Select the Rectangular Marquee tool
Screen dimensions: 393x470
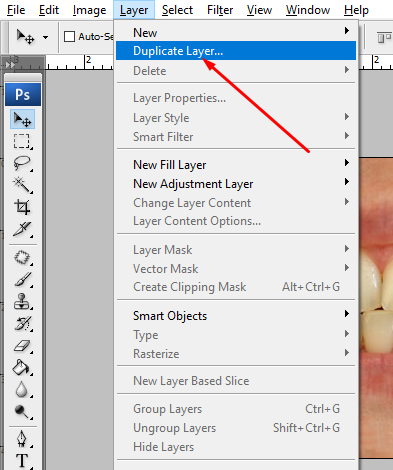click(x=22, y=141)
